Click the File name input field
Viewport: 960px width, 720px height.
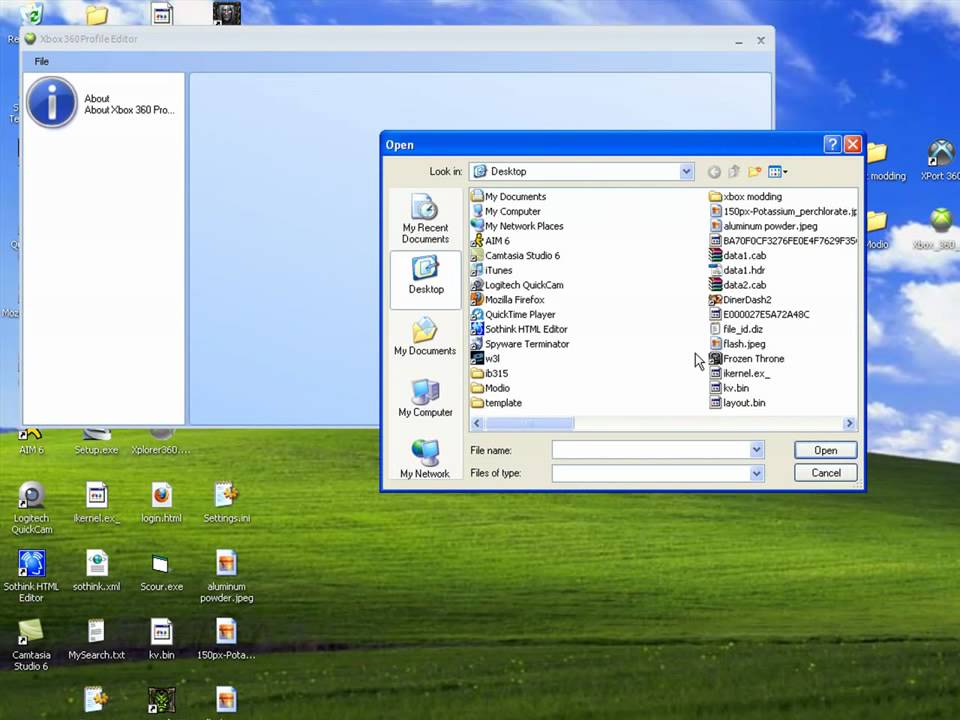tap(651, 450)
